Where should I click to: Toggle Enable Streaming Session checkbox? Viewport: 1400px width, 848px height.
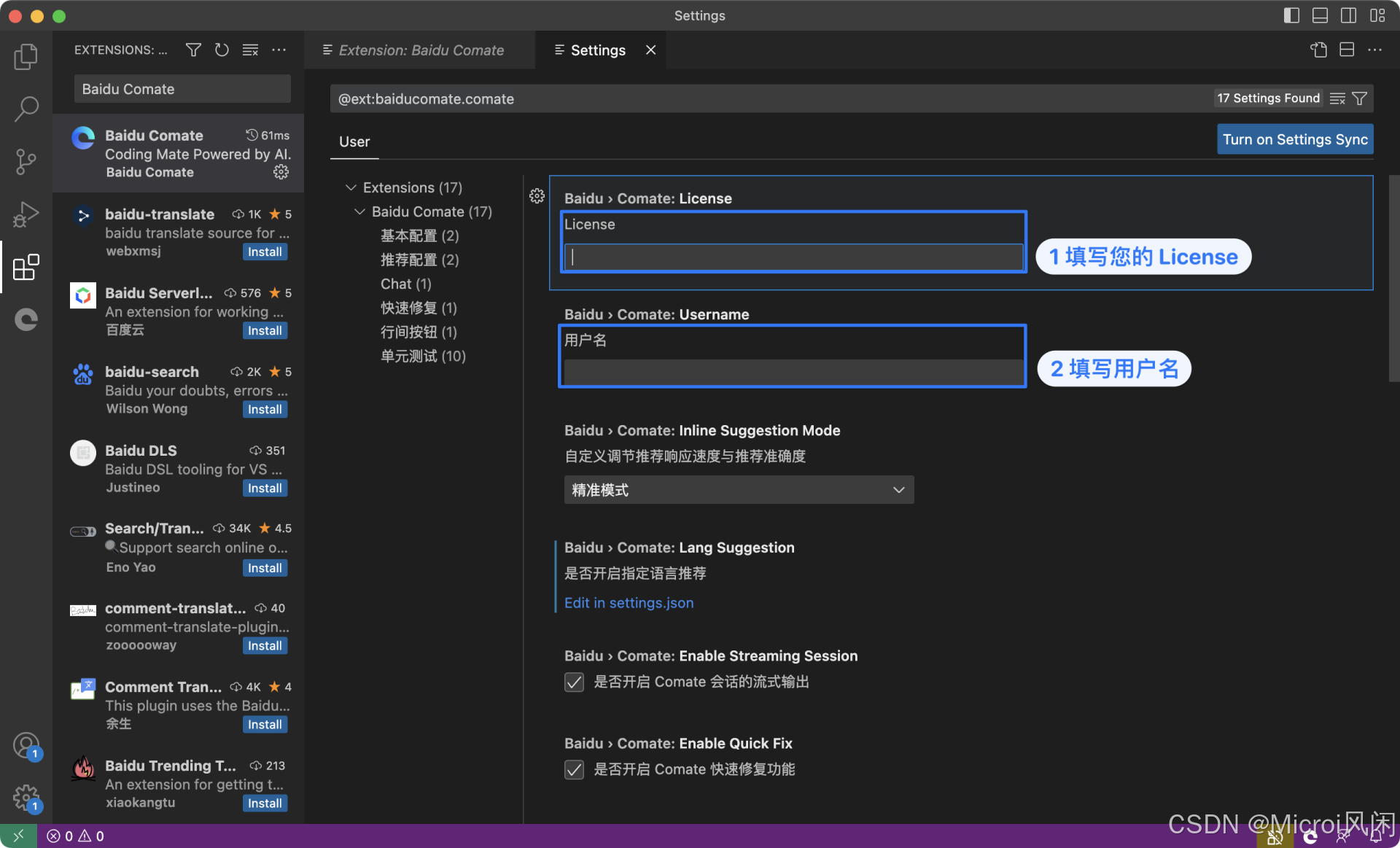coord(574,682)
